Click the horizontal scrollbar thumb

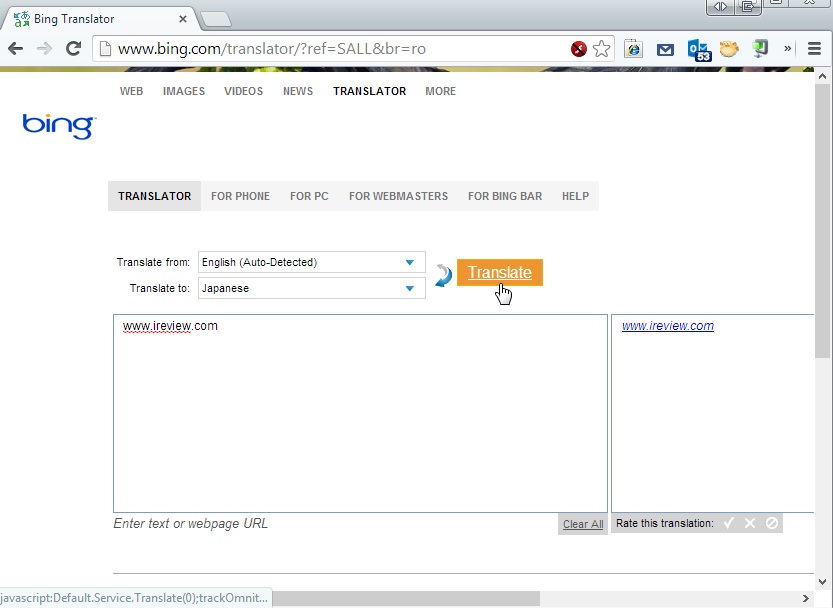pos(406,598)
